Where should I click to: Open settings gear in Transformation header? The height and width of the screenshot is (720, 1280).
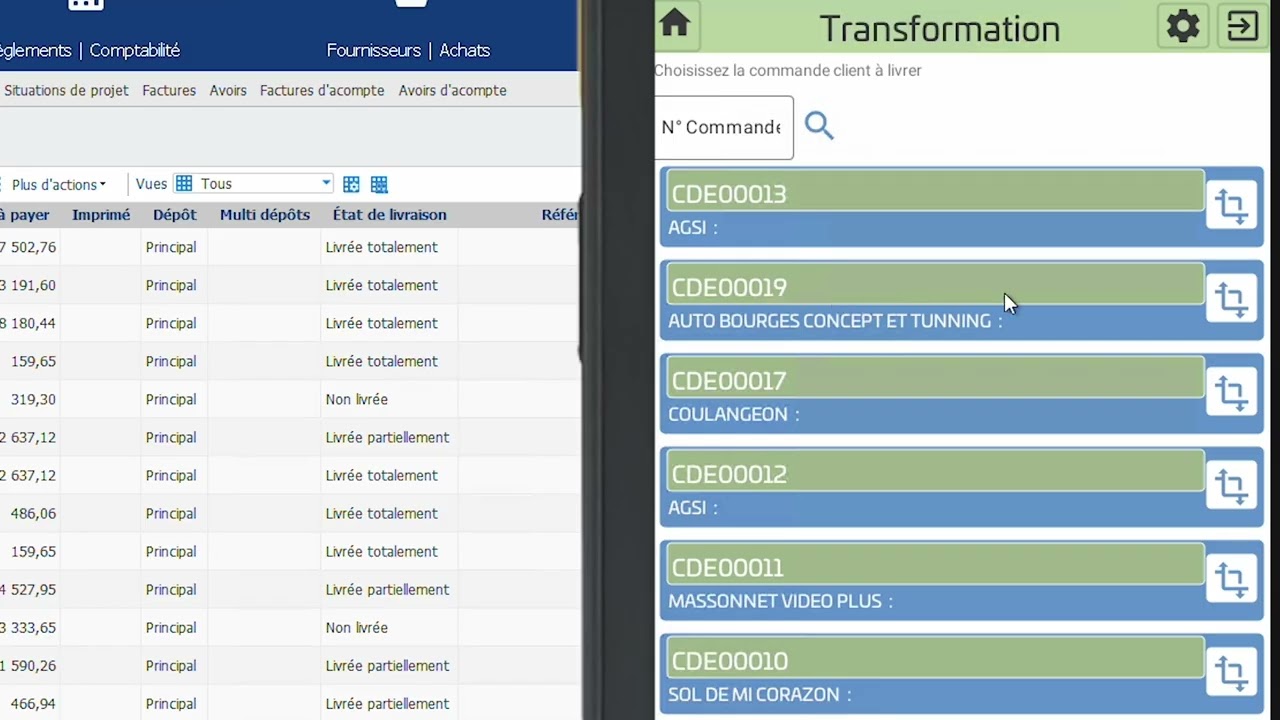(x=1183, y=26)
